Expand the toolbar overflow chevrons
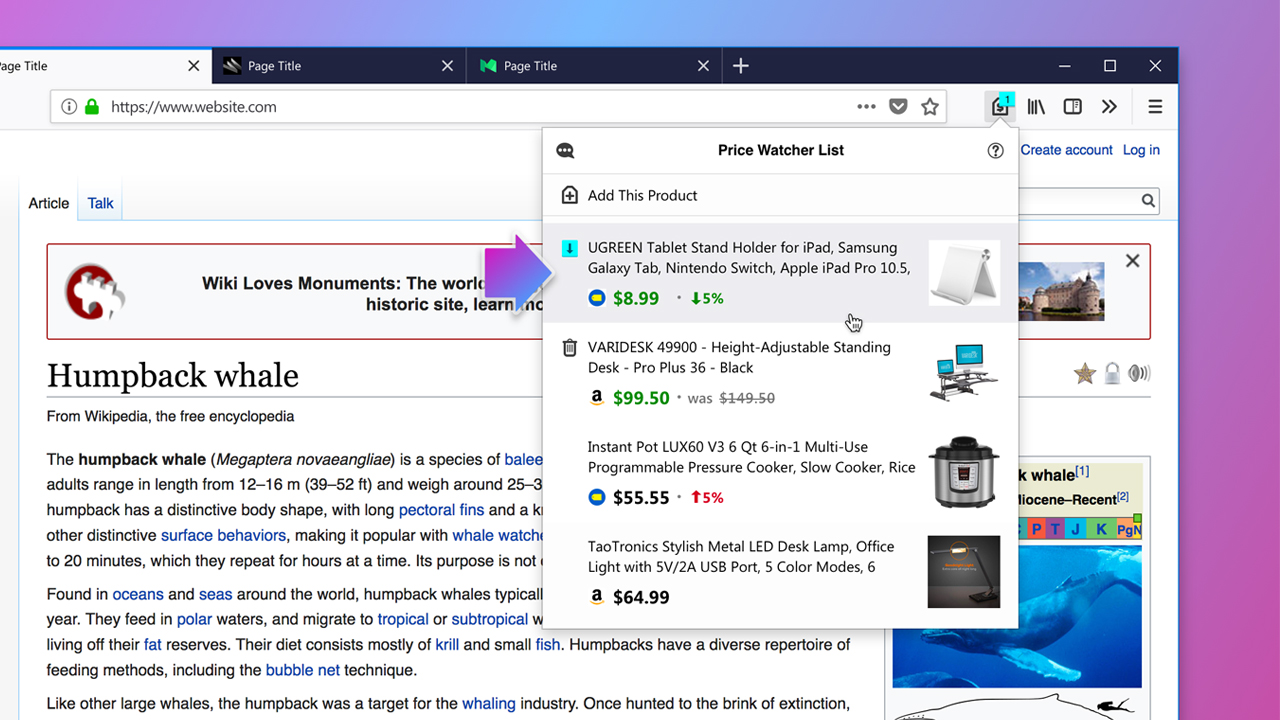1280x720 pixels. 1109,106
